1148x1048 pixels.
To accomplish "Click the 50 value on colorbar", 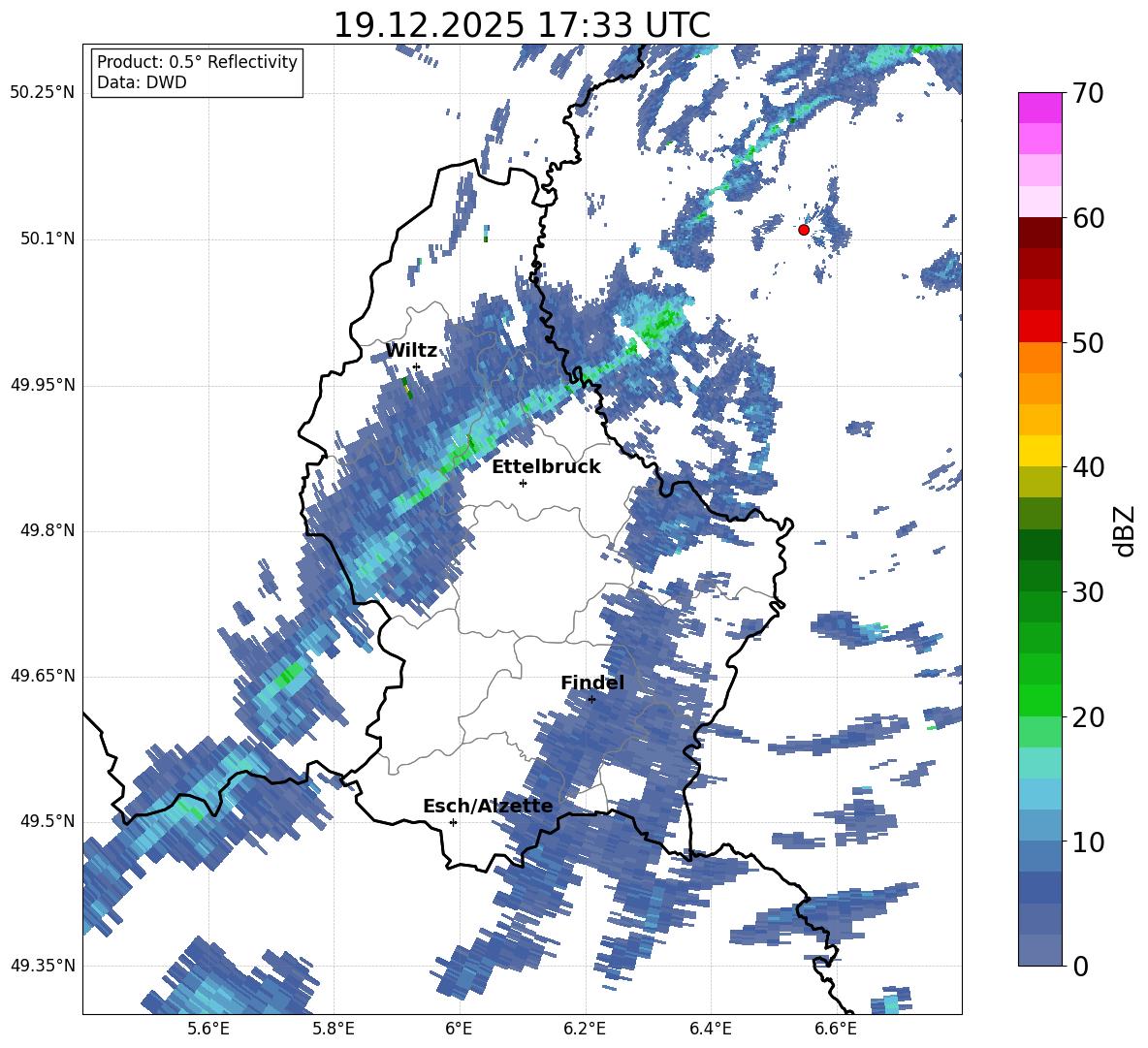I will [x=1088, y=342].
